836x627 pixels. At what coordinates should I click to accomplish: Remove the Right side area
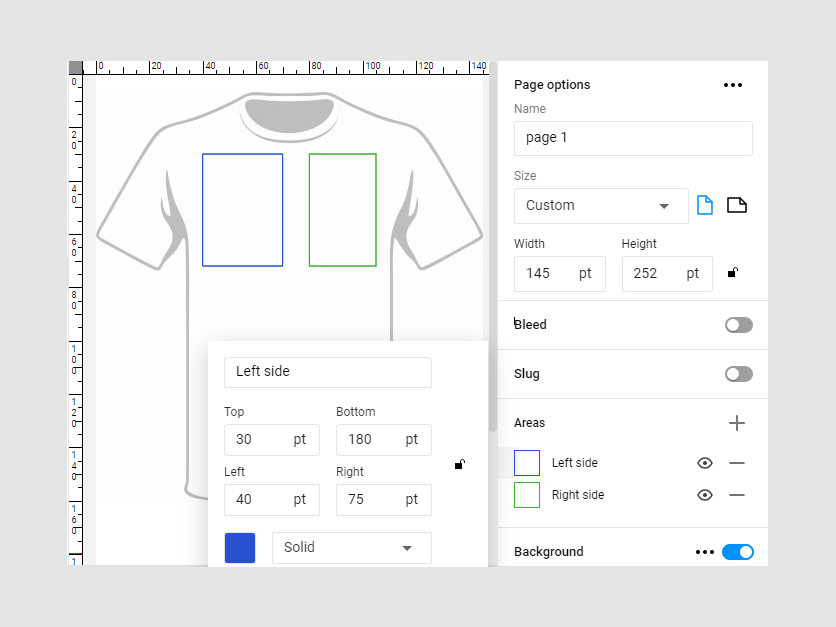click(737, 495)
